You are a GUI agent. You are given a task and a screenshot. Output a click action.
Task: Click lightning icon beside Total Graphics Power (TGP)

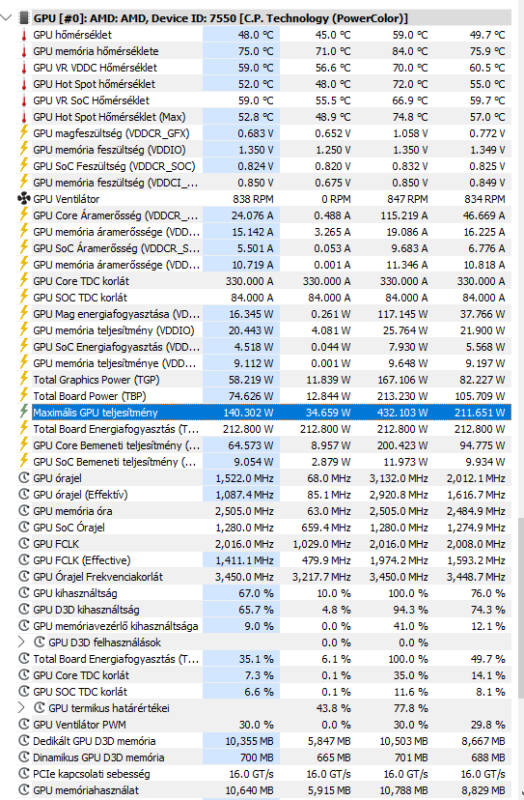pos(23,379)
